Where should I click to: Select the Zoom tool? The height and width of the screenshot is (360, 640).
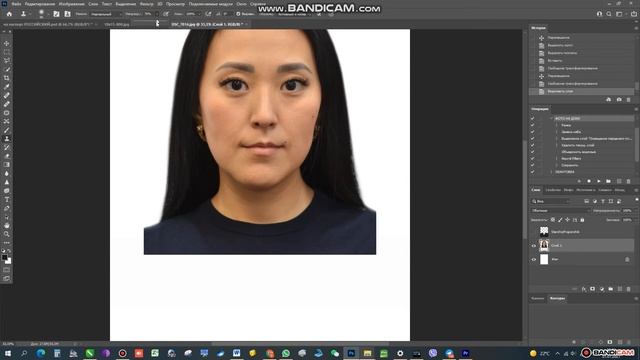7,234
